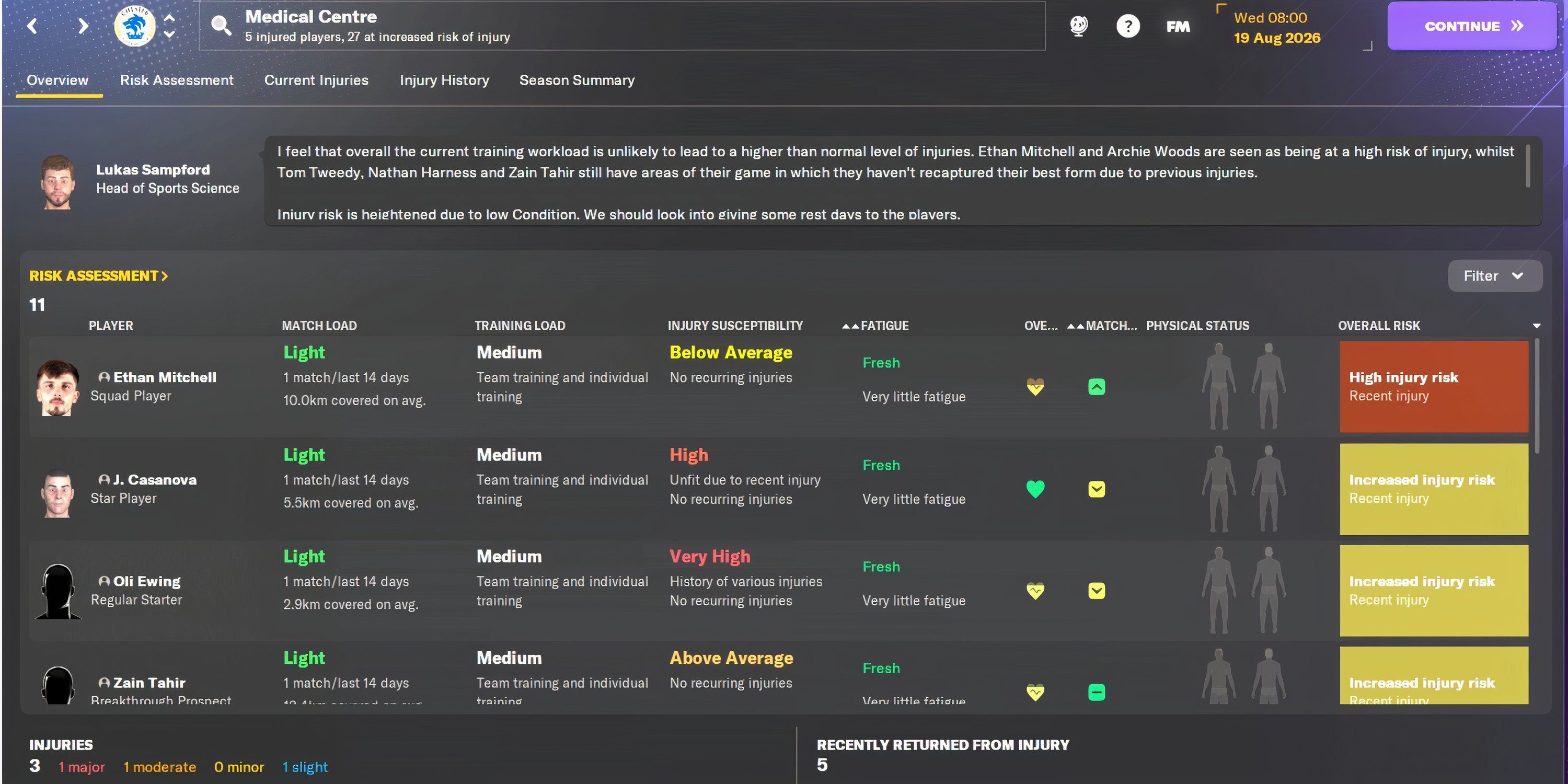Open the globe assistant icon
The height and width of the screenshot is (784, 1568).
(1079, 26)
